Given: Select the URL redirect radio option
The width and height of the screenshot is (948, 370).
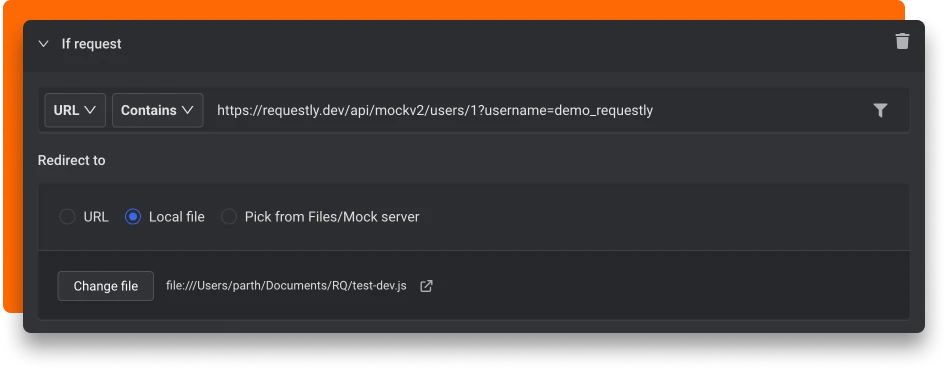Looking at the screenshot, I should point(67,216).
